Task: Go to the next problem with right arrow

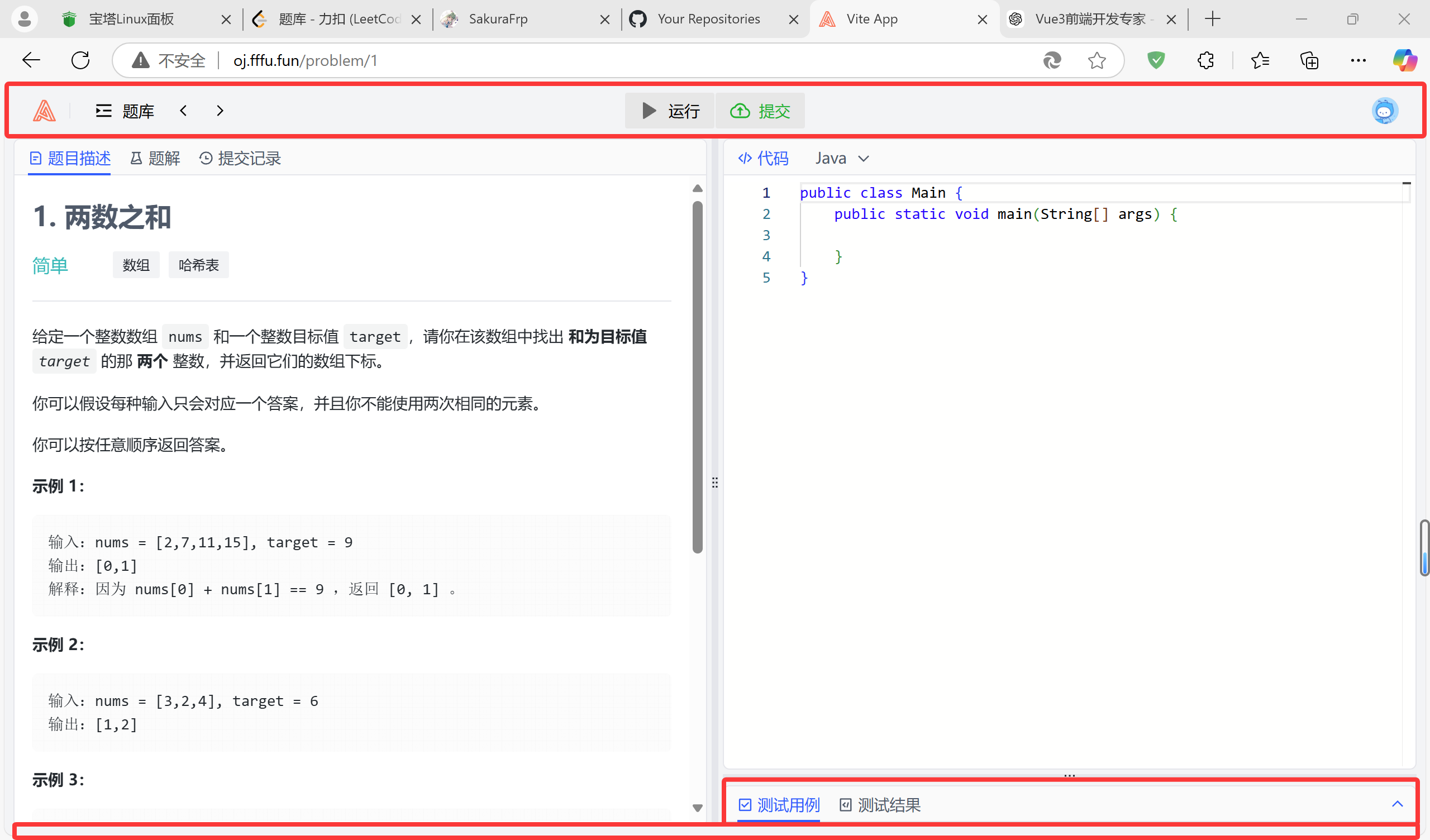Action: 220,111
